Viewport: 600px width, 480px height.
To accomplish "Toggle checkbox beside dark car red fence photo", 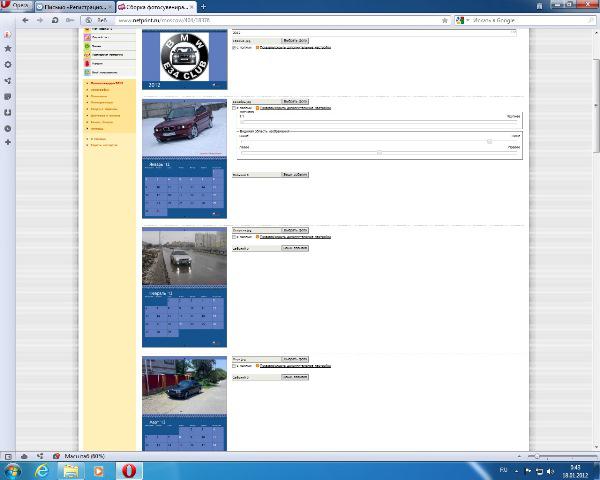I will pyautogui.click(x=235, y=366).
